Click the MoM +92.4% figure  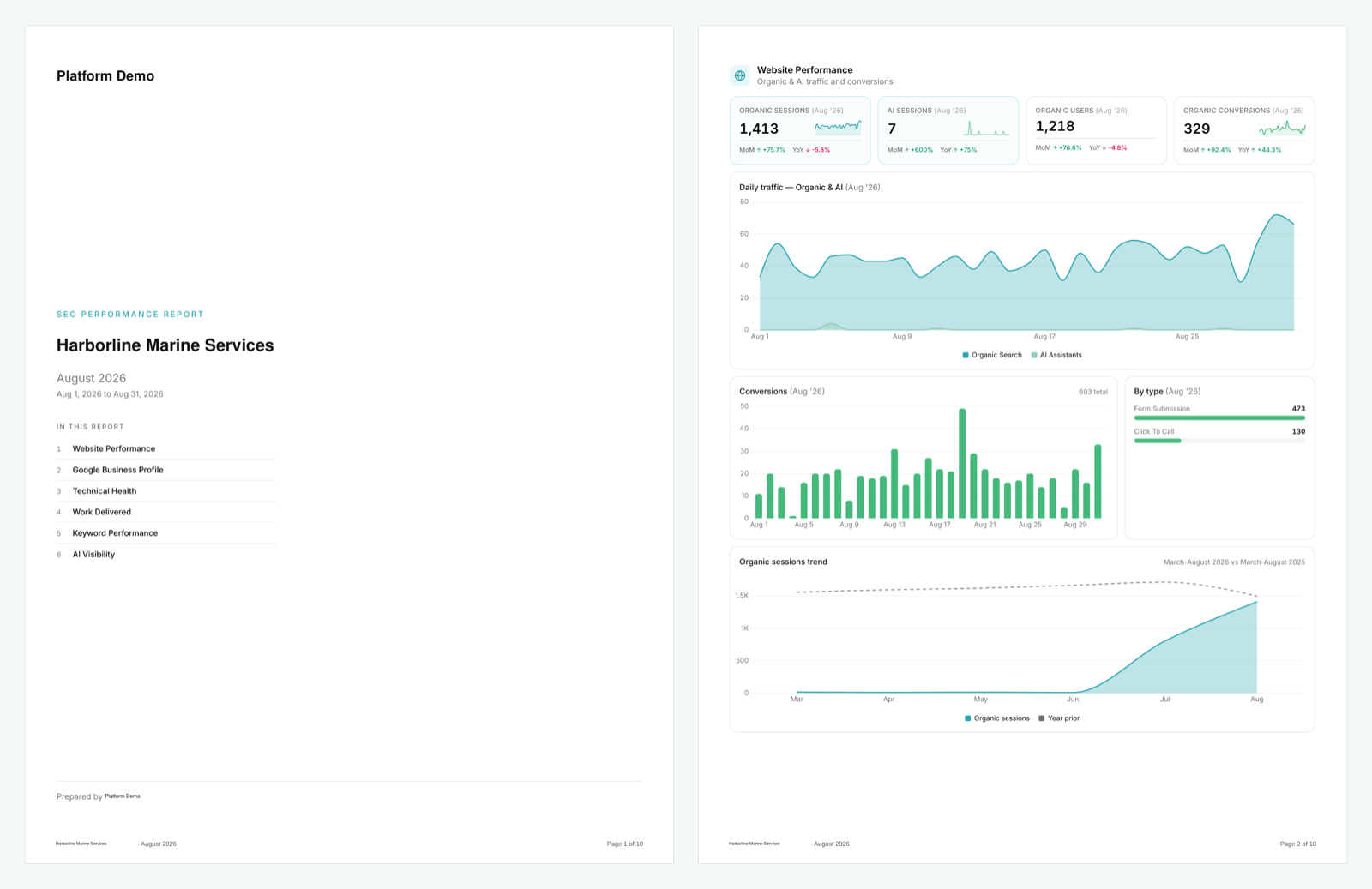point(1207,150)
